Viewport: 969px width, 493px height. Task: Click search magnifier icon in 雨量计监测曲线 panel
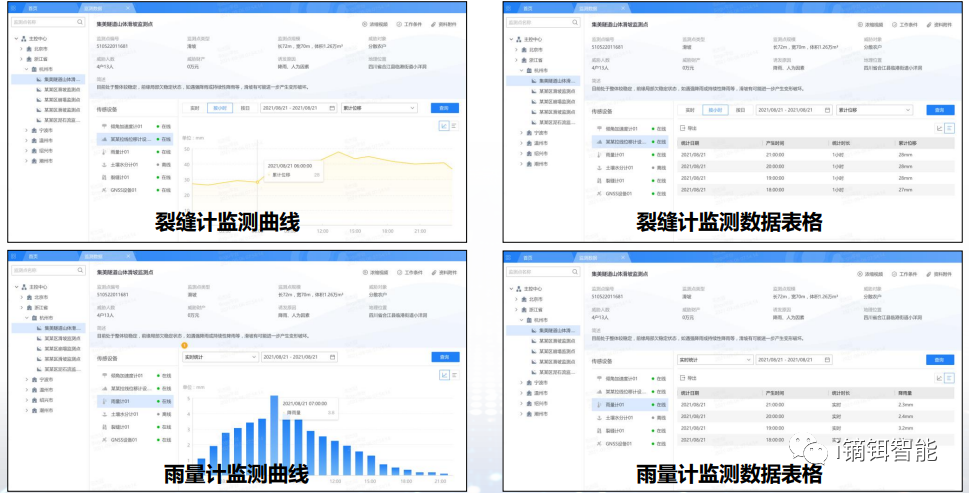pyautogui.click(x=79, y=271)
